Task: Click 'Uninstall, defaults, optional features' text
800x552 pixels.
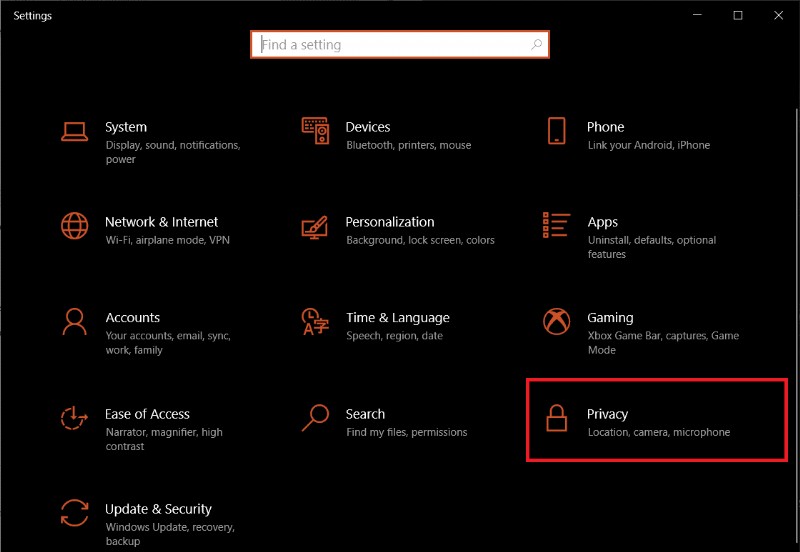Action: (x=652, y=247)
